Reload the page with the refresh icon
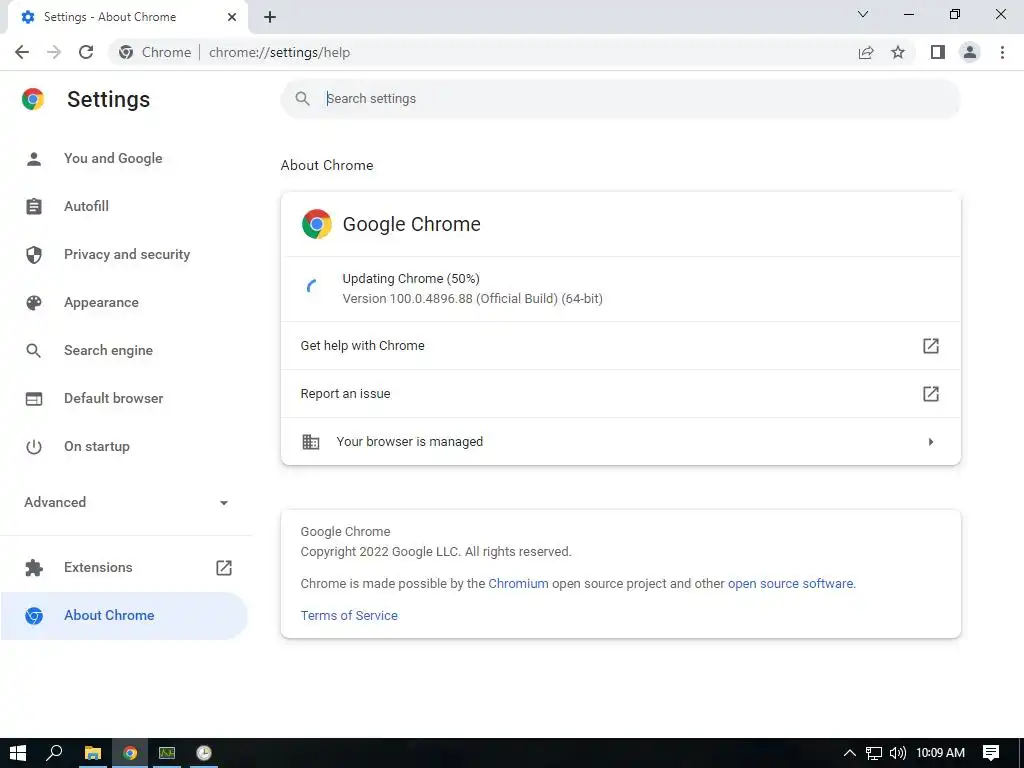Screen dimensions: 1024x768 86,52
